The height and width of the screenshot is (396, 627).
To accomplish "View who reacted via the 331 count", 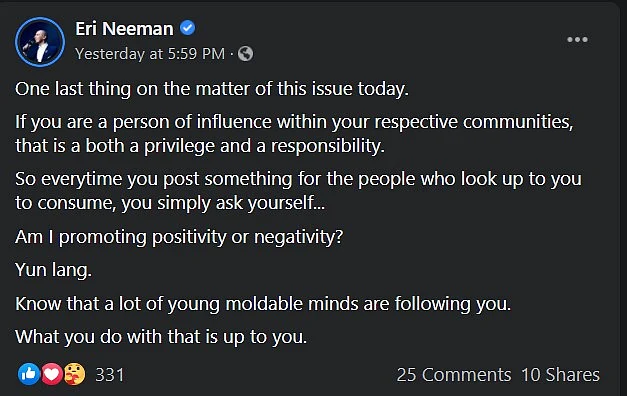I will (x=110, y=375).
